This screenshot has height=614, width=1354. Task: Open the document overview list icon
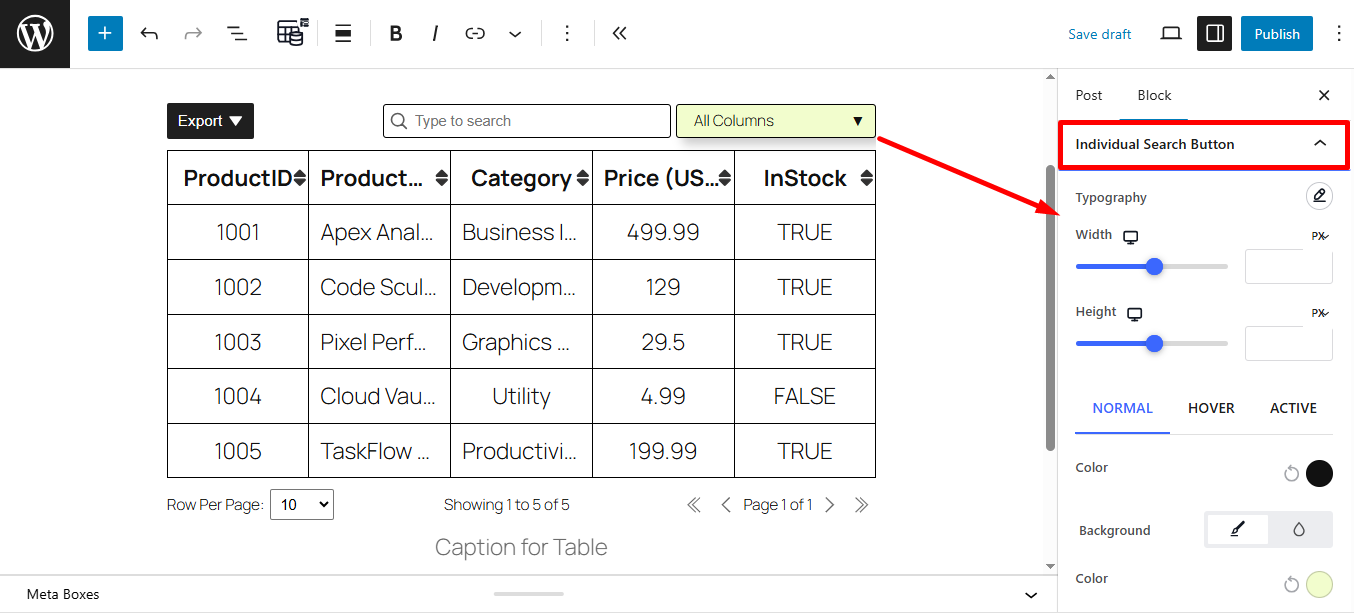point(237,34)
